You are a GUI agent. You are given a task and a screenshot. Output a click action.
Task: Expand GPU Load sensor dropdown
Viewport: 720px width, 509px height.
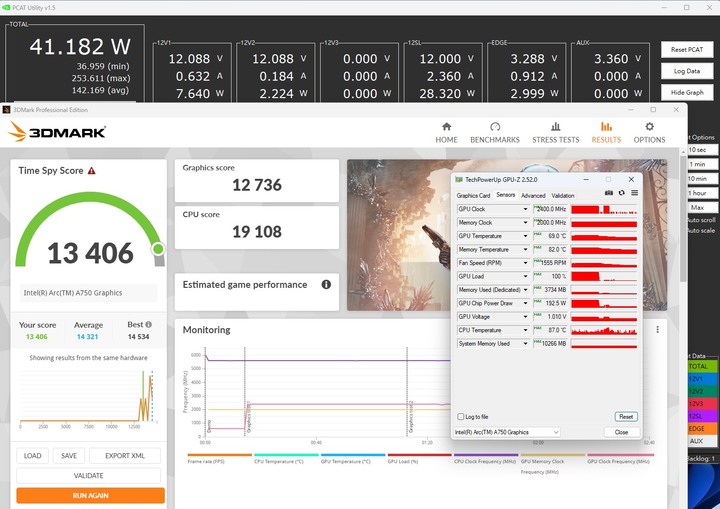[x=526, y=276]
